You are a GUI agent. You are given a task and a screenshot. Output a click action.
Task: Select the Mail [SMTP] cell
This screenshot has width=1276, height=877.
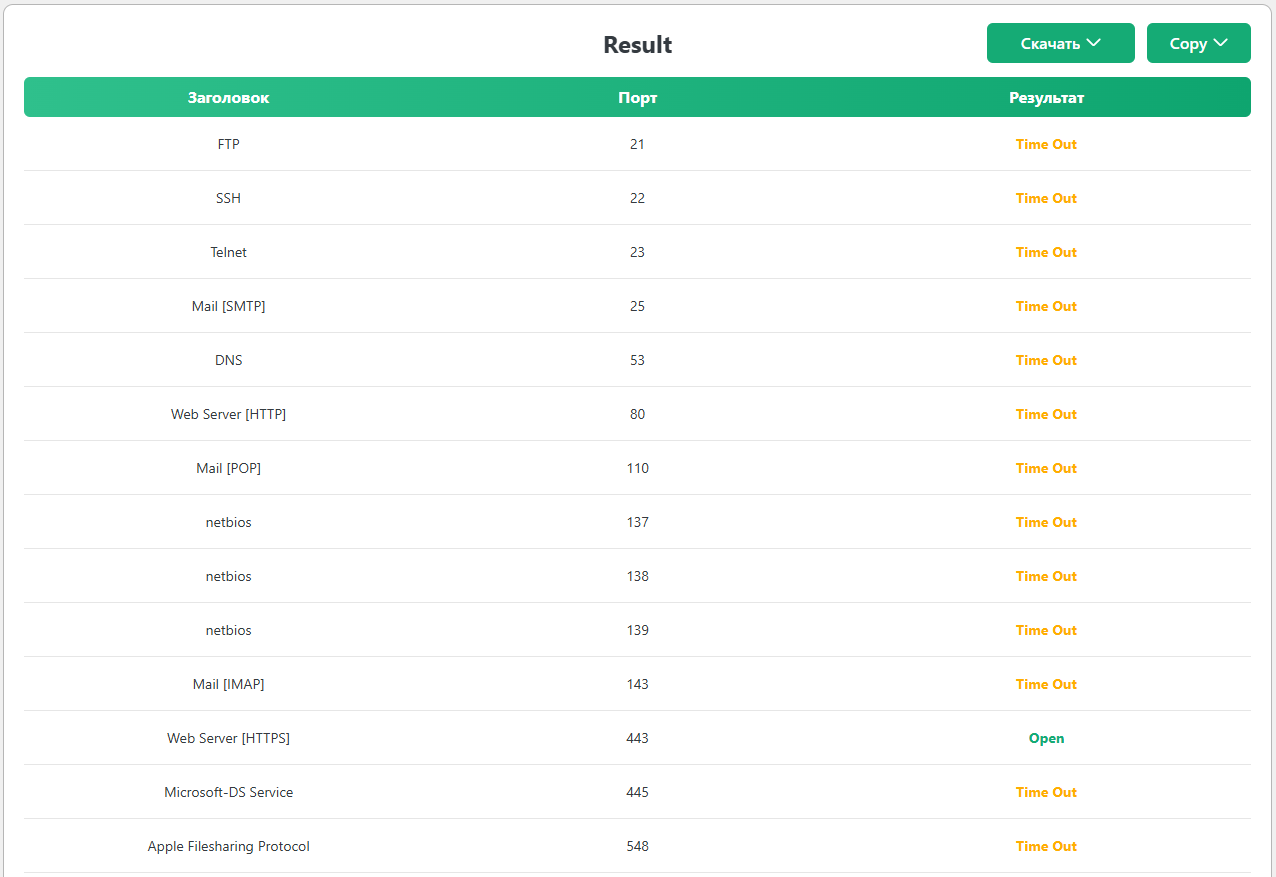228,306
